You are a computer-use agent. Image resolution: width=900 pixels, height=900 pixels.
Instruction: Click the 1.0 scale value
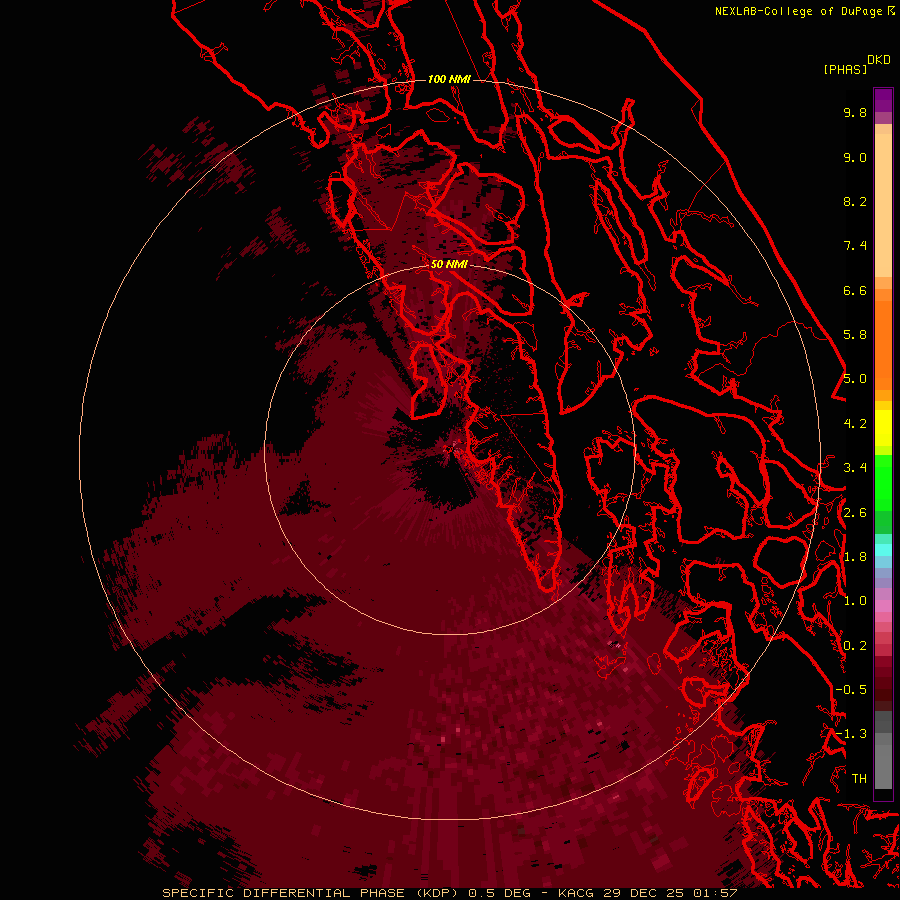[x=855, y=601]
